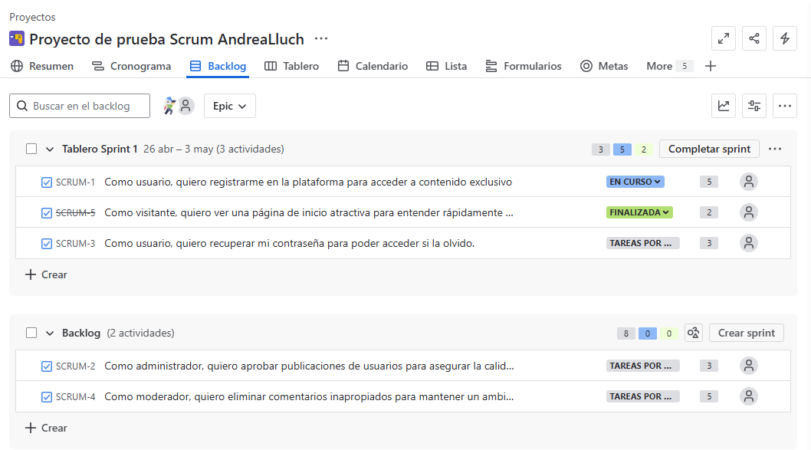This screenshot has height=450, width=811.
Task: Open the project icon next to Proyecto de prueba
Action: pos(17,39)
